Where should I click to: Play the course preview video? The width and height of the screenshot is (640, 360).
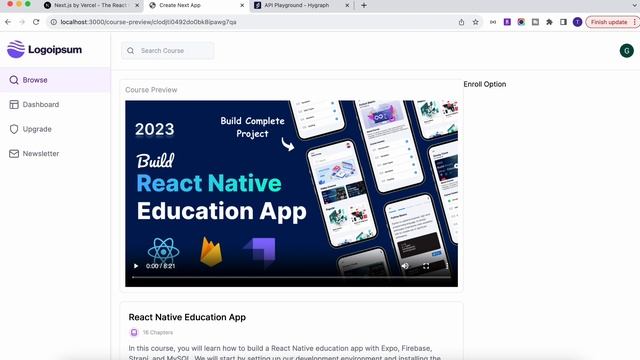click(x=136, y=266)
